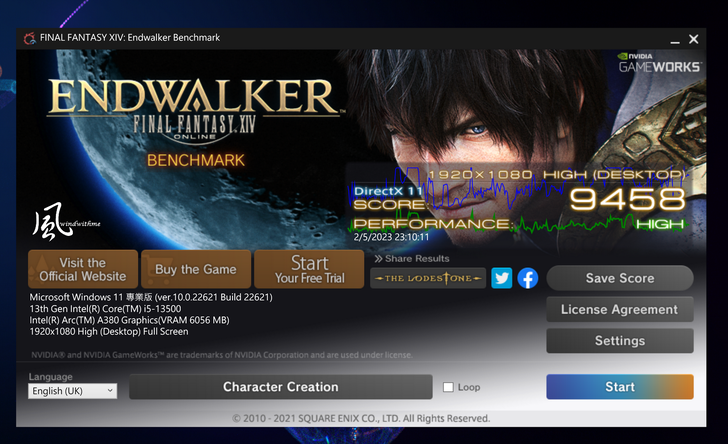Click the Buy the Game button

(195, 269)
